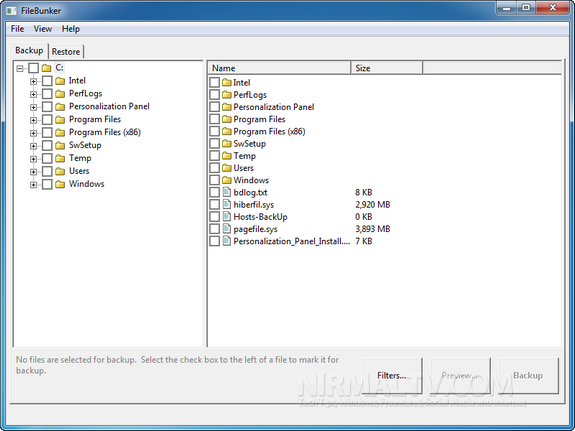Select Program Files checkbox in file list
The height and width of the screenshot is (431, 575).
(215, 119)
